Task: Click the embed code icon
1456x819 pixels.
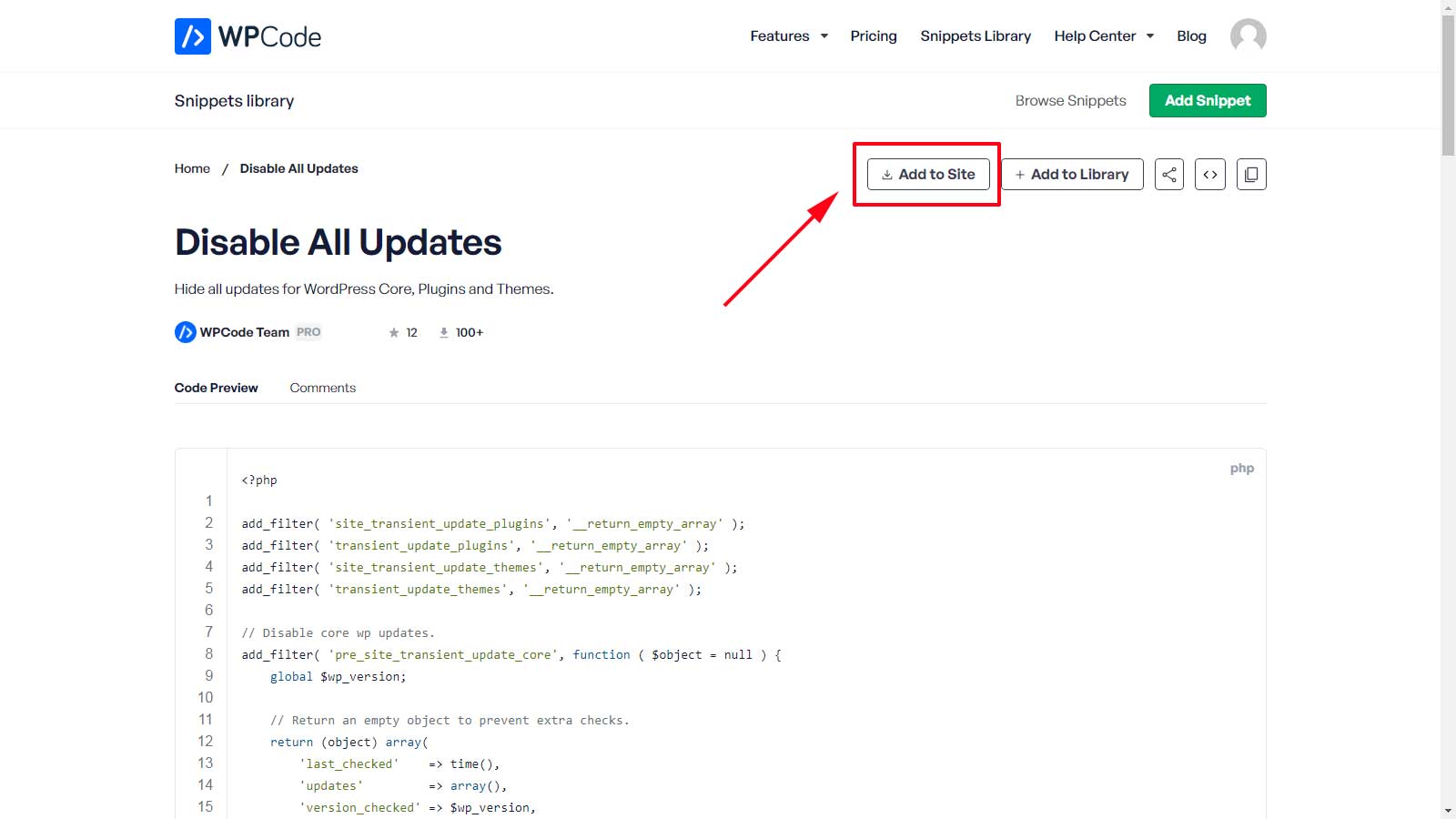Action: pyautogui.click(x=1210, y=174)
